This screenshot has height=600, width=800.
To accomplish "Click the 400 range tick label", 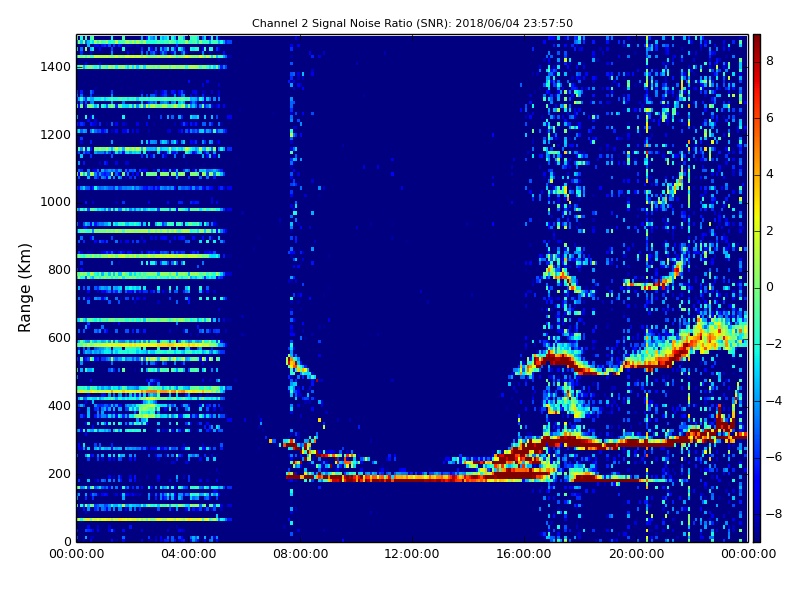I will pos(60,406).
